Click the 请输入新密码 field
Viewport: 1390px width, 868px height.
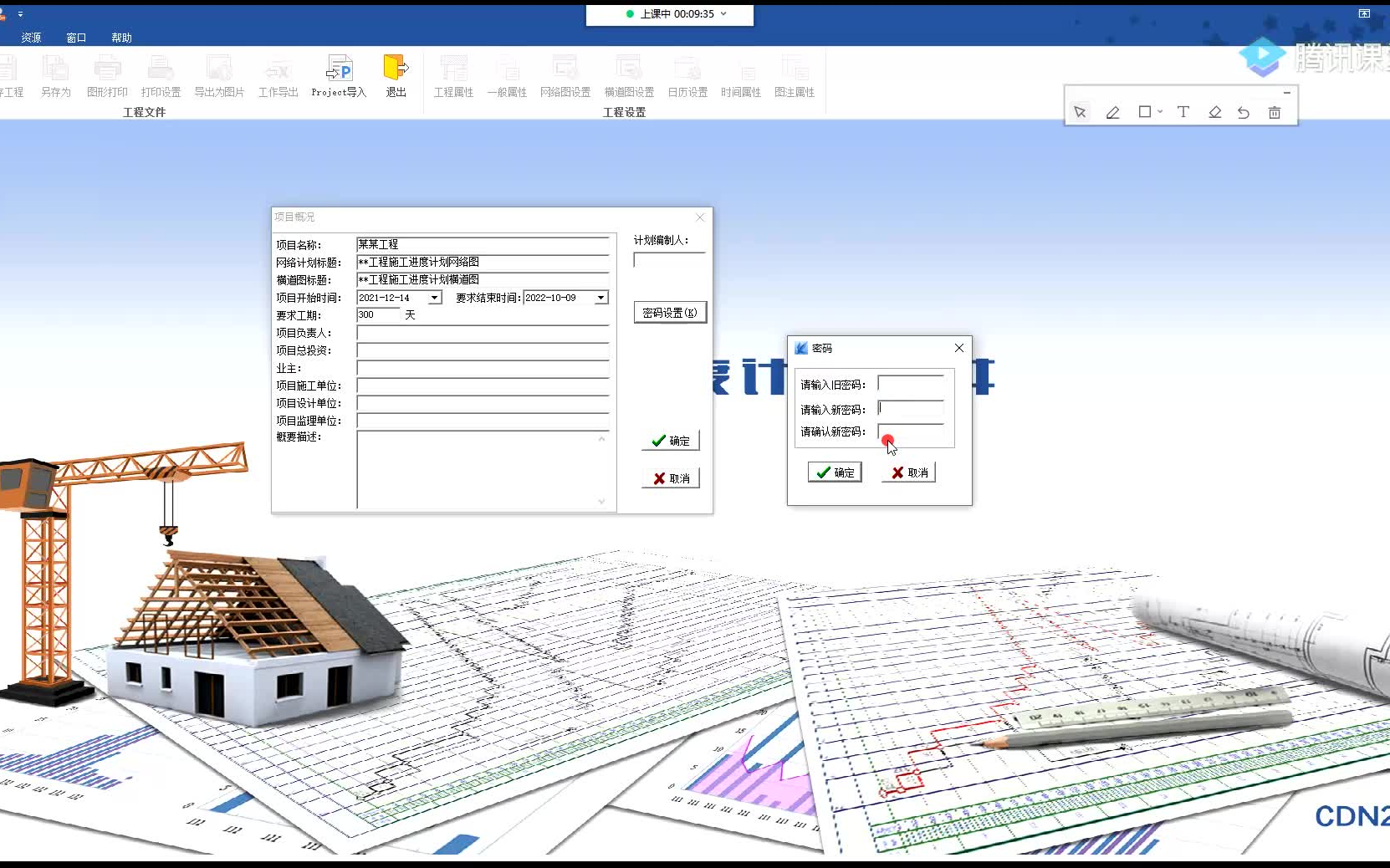[x=911, y=408]
